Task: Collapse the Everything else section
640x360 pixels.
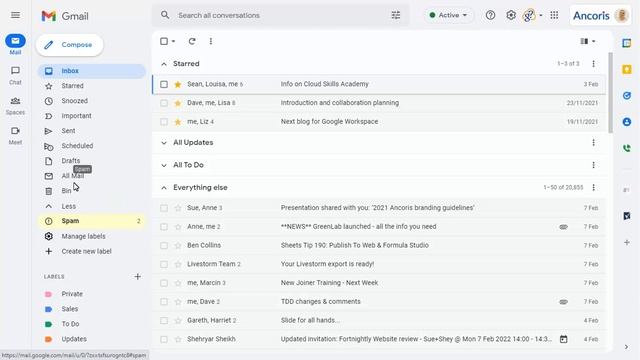Action: tap(164, 188)
